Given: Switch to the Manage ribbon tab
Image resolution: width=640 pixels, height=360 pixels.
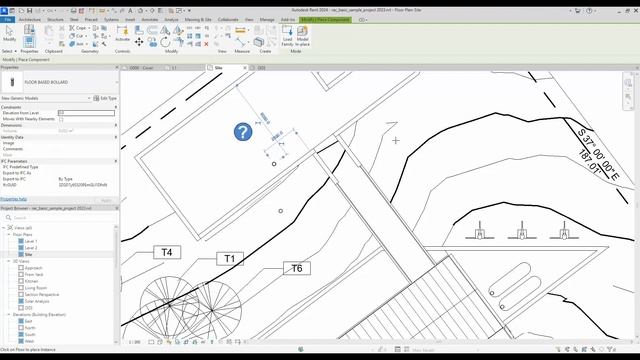Looking at the screenshot, I should click(267, 20).
